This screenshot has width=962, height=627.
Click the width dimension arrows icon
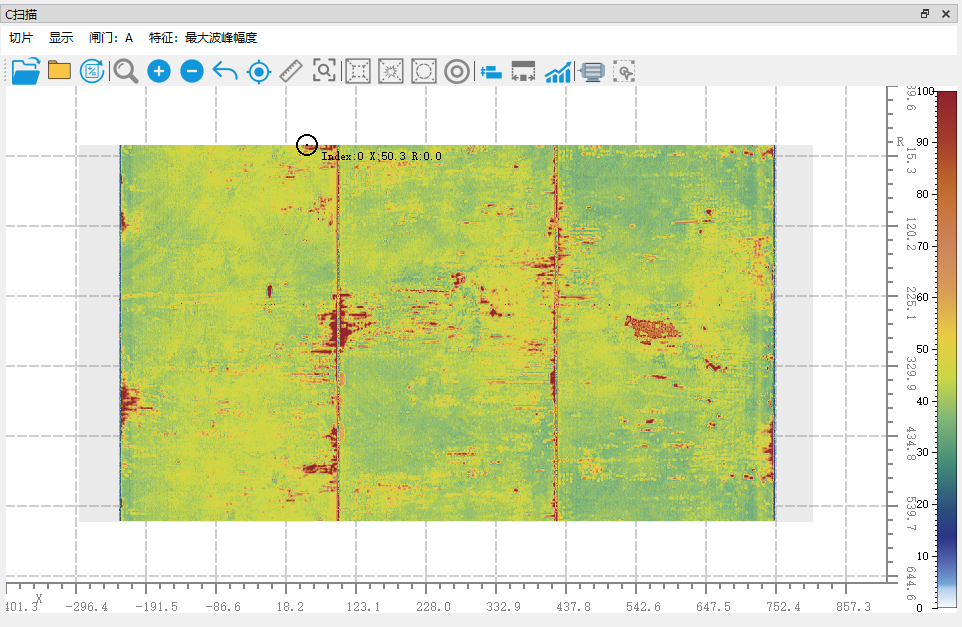coord(523,71)
